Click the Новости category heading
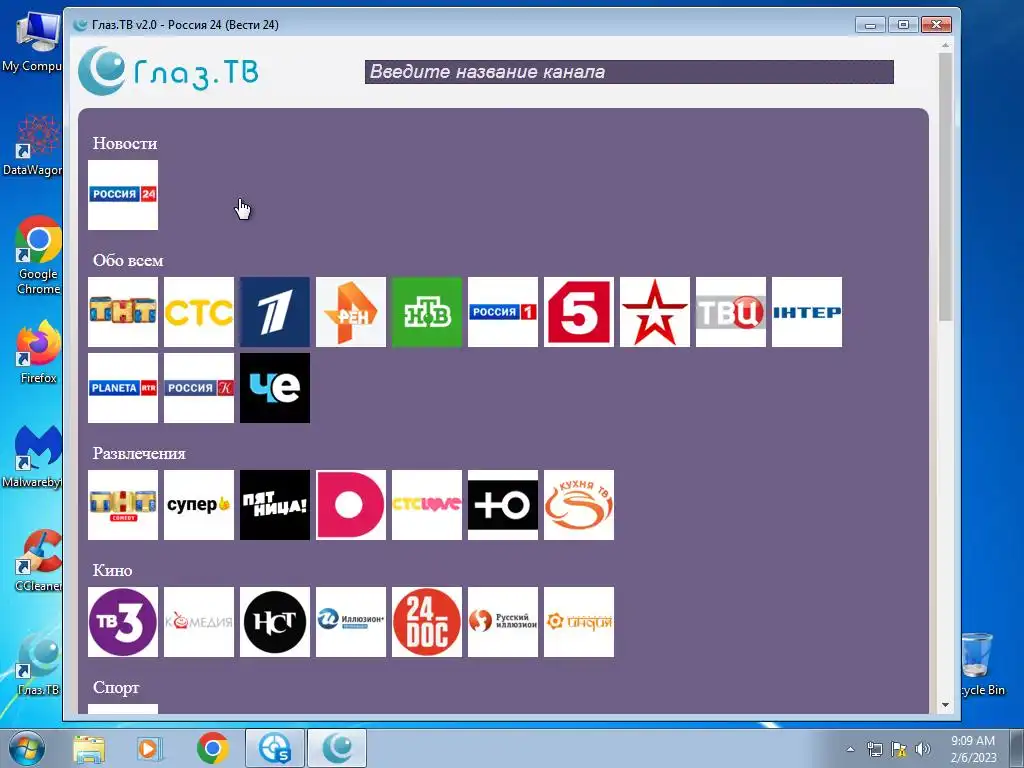The height and width of the screenshot is (768, 1024). [125, 144]
